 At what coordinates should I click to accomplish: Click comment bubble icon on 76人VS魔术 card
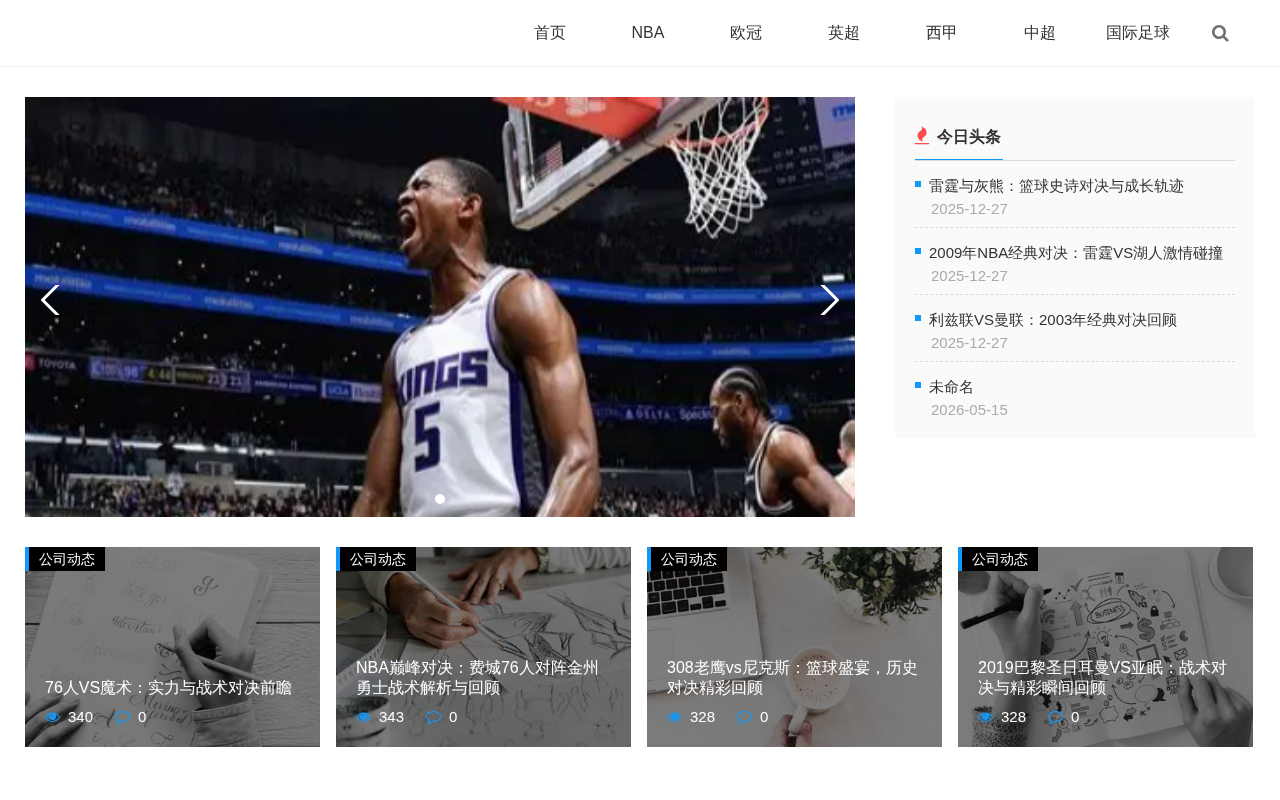click(122, 717)
